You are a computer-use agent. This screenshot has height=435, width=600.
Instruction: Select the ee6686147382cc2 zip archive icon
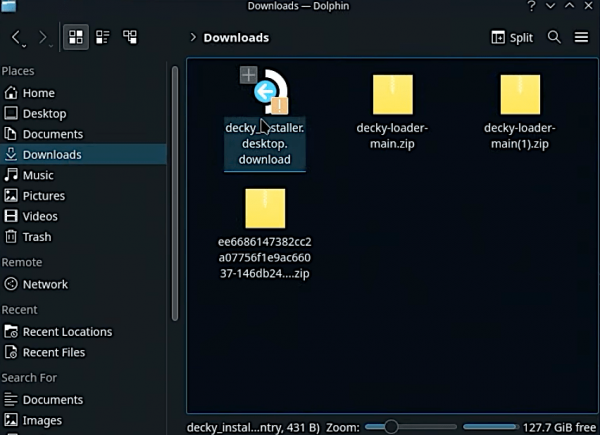click(265, 209)
